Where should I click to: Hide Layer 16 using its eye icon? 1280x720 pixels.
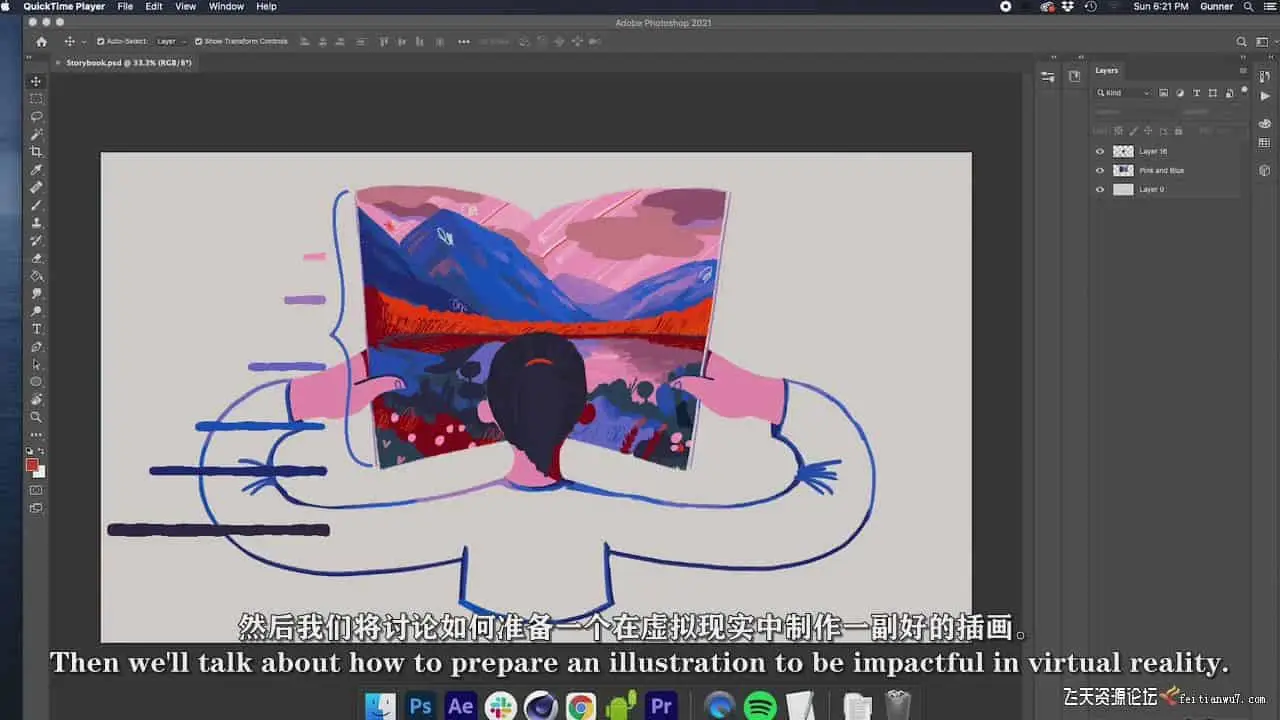pyautogui.click(x=1100, y=152)
